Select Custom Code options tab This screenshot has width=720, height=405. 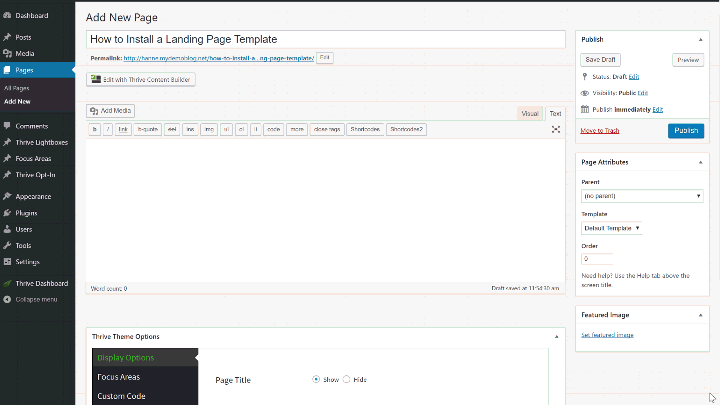[x=145, y=396]
